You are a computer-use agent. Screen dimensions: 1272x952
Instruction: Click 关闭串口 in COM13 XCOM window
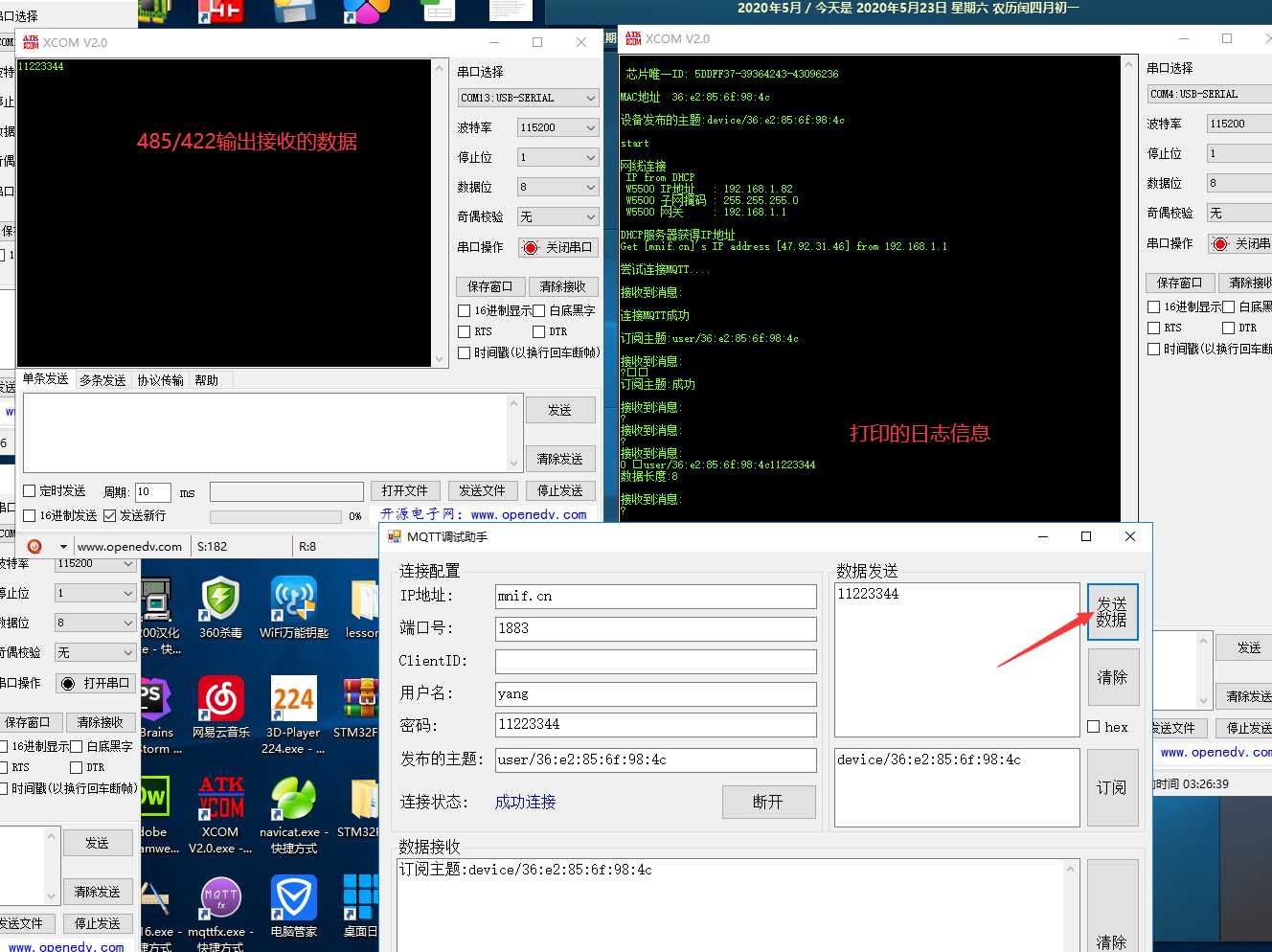558,247
